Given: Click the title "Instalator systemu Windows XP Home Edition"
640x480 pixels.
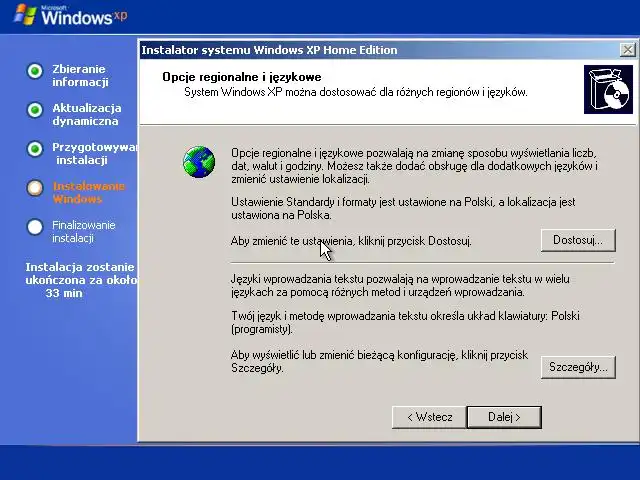Looking at the screenshot, I should [x=269, y=50].
